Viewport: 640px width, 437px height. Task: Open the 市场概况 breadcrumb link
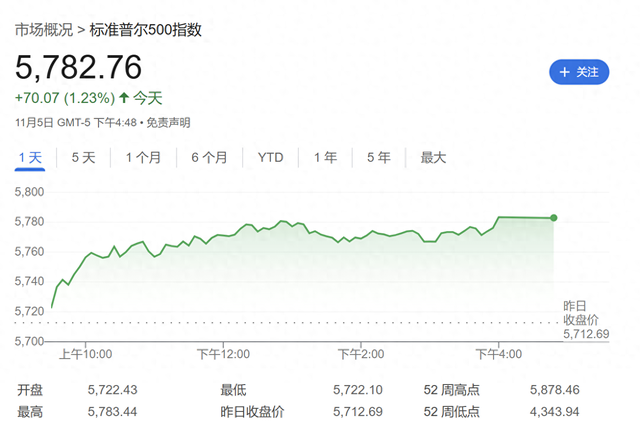click(x=43, y=30)
